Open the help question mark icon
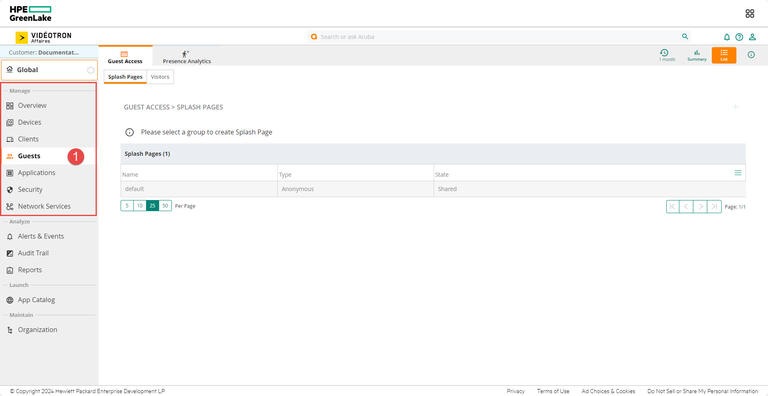 point(739,37)
